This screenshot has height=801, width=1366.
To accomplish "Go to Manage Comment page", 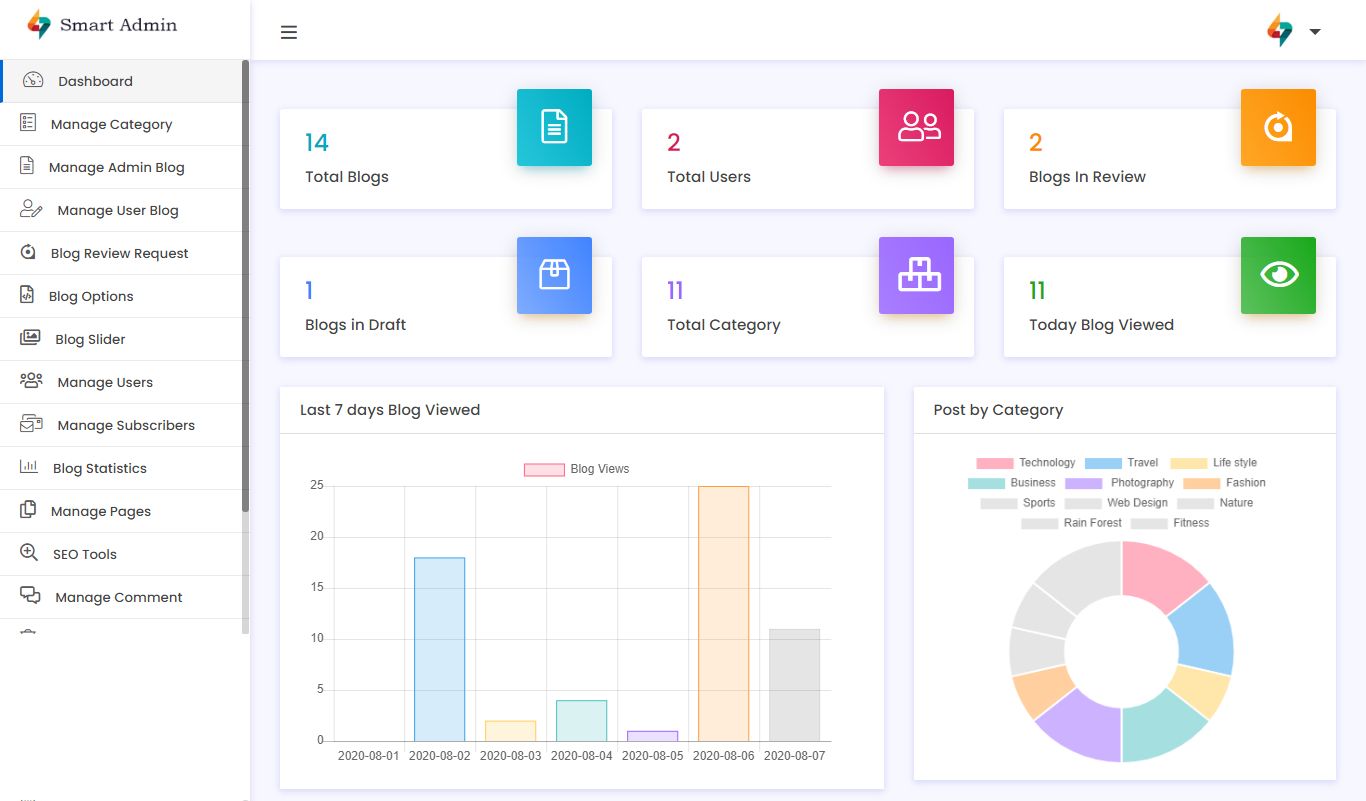I will click(x=118, y=597).
